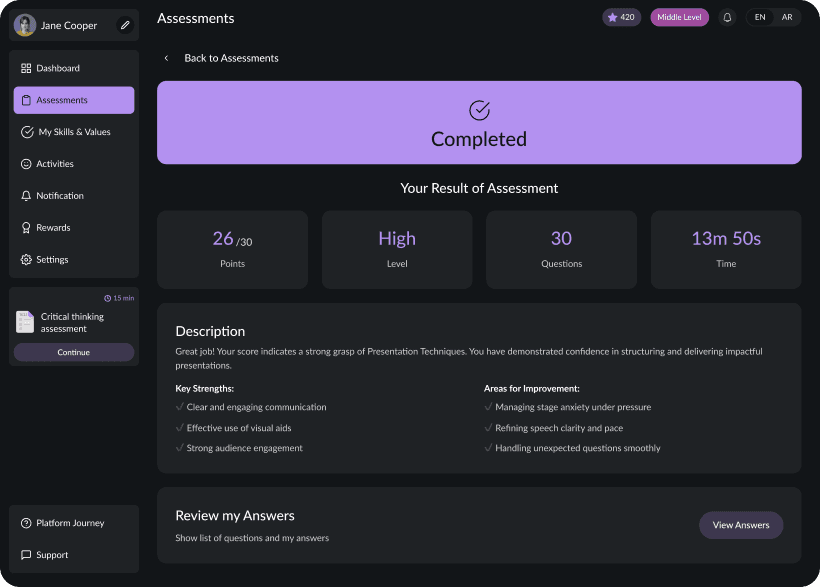
Task: Switch language to EN
Action: coord(760,17)
